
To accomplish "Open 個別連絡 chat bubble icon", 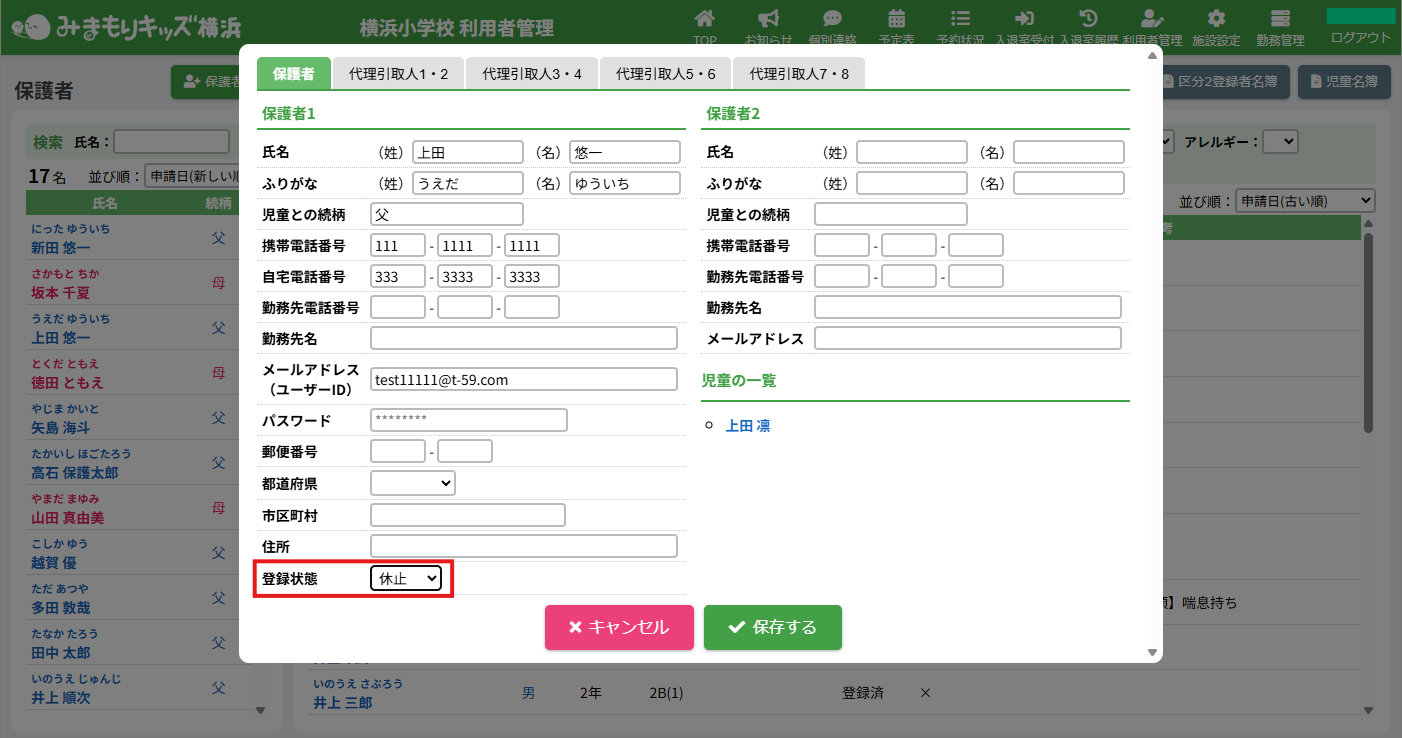I will click(832, 20).
